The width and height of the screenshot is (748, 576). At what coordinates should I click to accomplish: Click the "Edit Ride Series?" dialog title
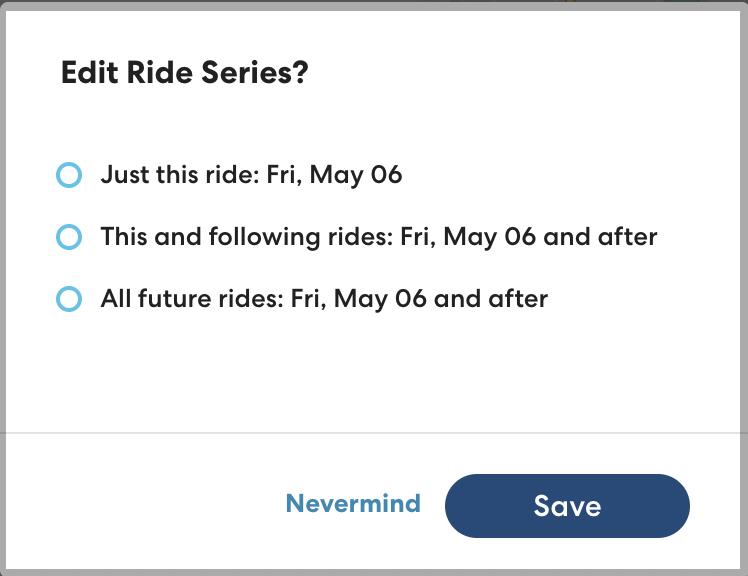tap(184, 74)
